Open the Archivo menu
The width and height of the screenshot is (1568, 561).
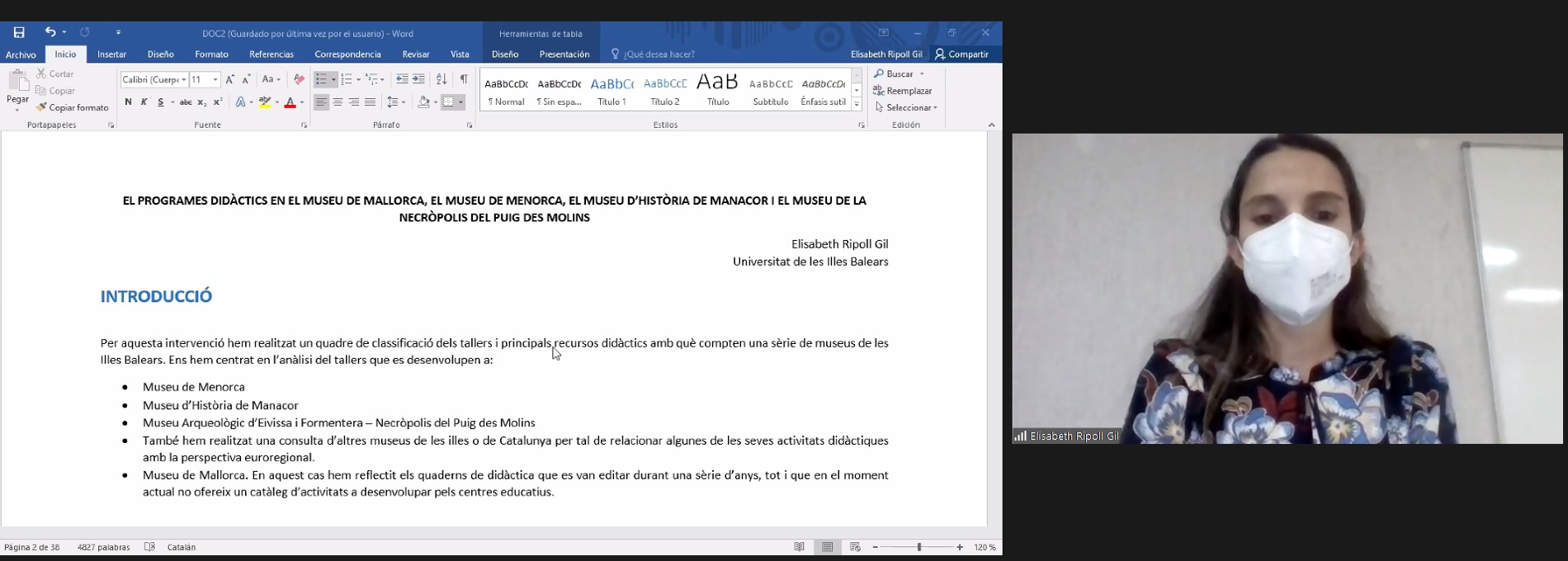coord(21,54)
